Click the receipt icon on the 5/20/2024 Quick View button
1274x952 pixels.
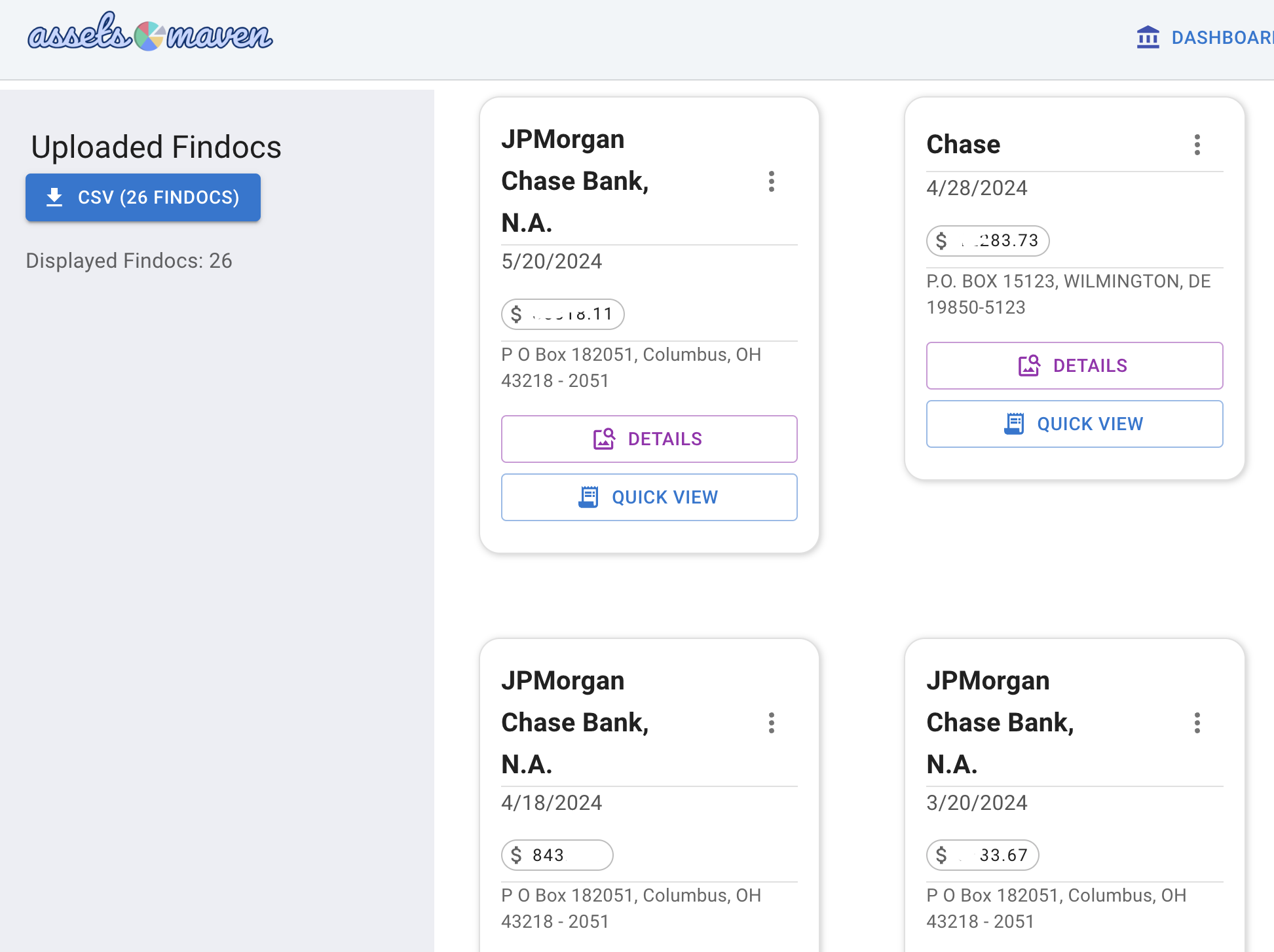(589, 497)
